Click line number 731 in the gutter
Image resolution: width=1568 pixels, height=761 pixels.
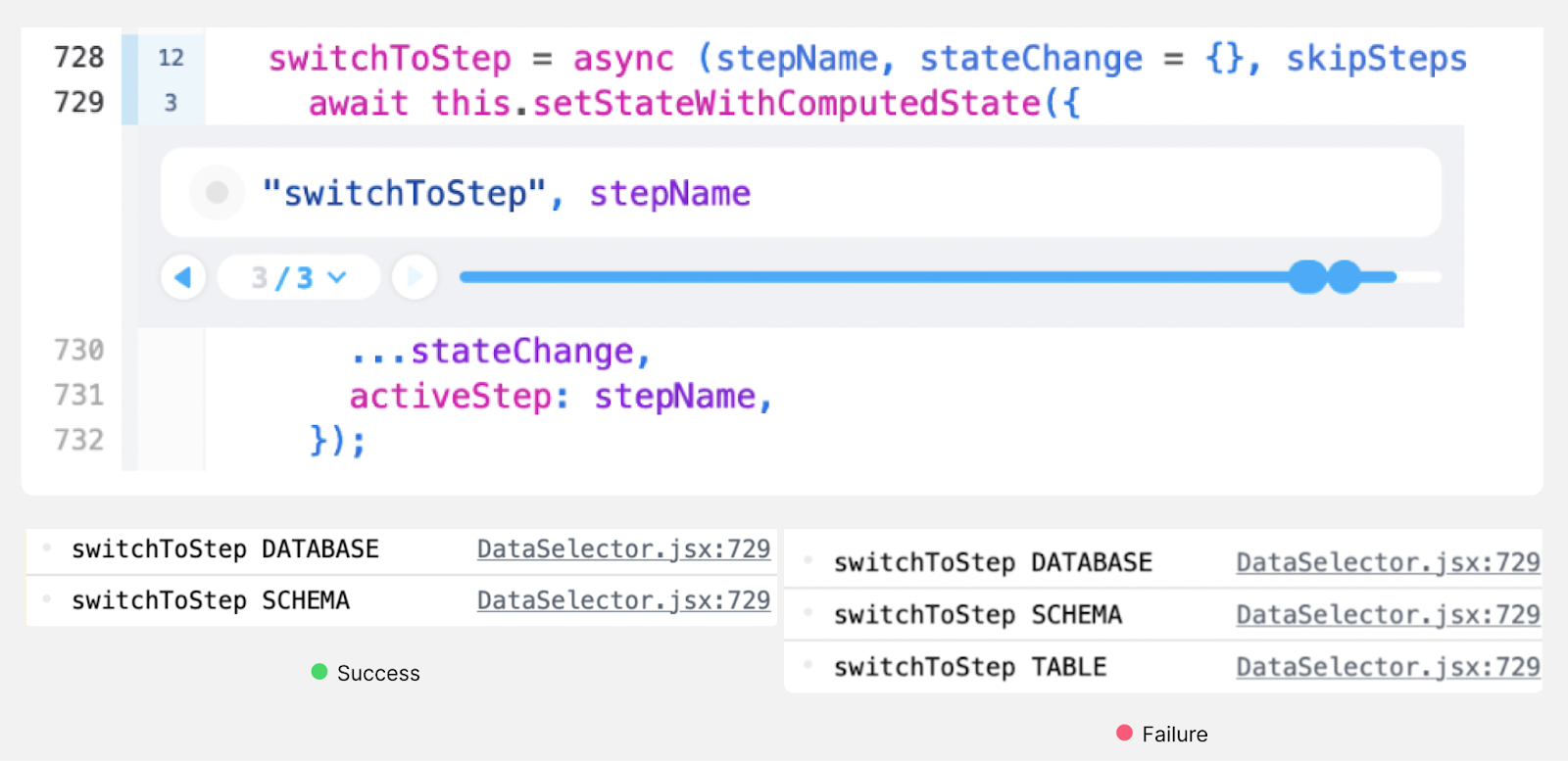(78, 395)
